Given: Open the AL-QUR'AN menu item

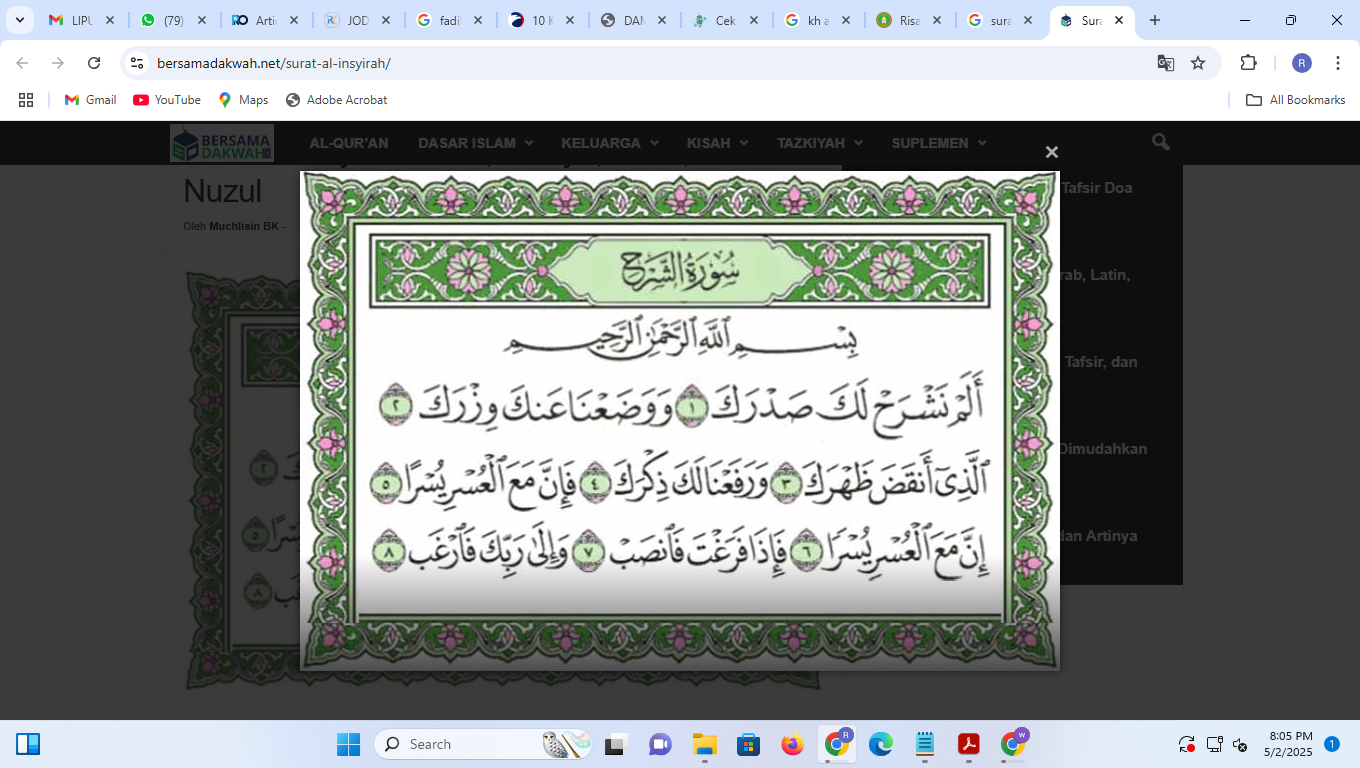Looking at the screenshot, I should pos(349,143).
